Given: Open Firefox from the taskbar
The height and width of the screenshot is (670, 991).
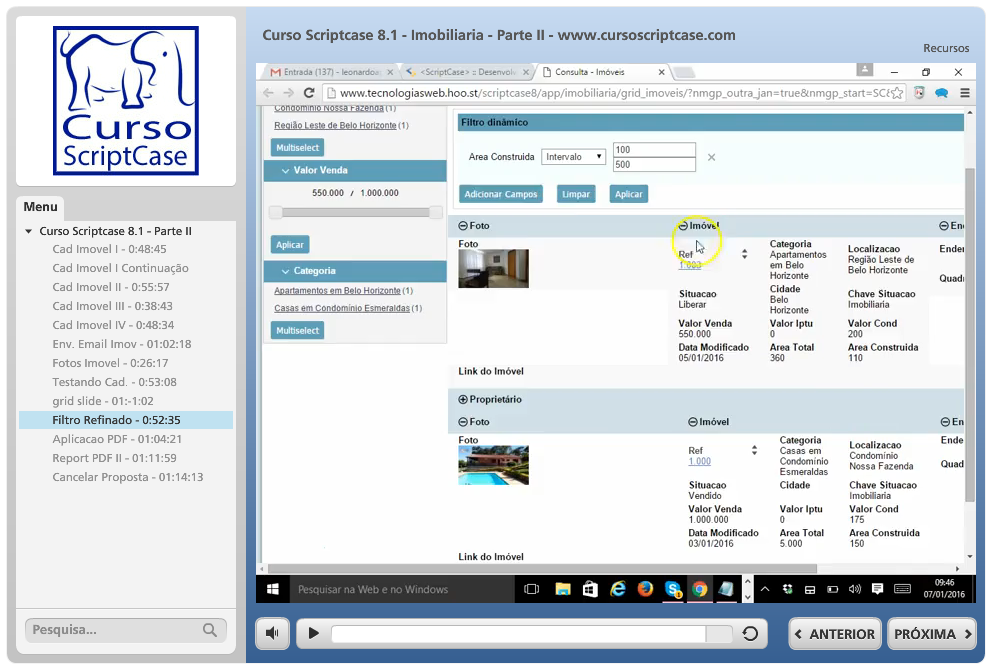Looking at the screenshot, I should tap(645, 589).
